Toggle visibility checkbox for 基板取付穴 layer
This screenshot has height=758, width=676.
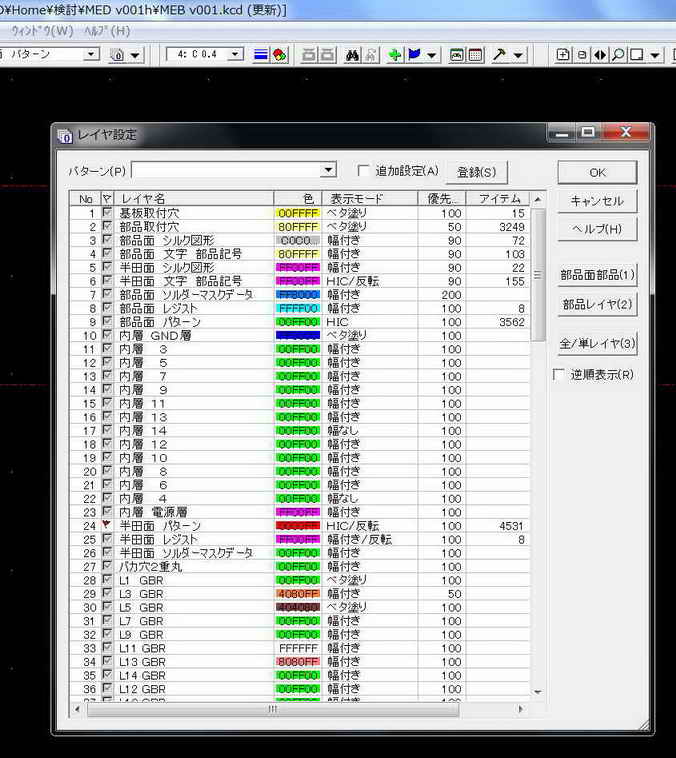pyautogui.click(x=107, y=213)
